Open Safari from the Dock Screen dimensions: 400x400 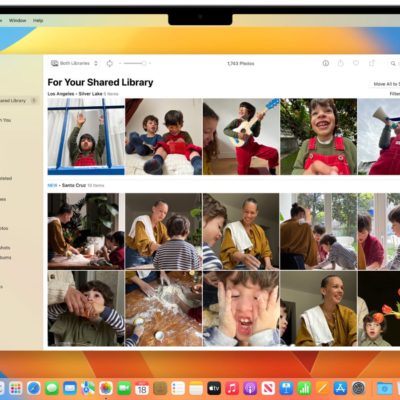point(34,388)
